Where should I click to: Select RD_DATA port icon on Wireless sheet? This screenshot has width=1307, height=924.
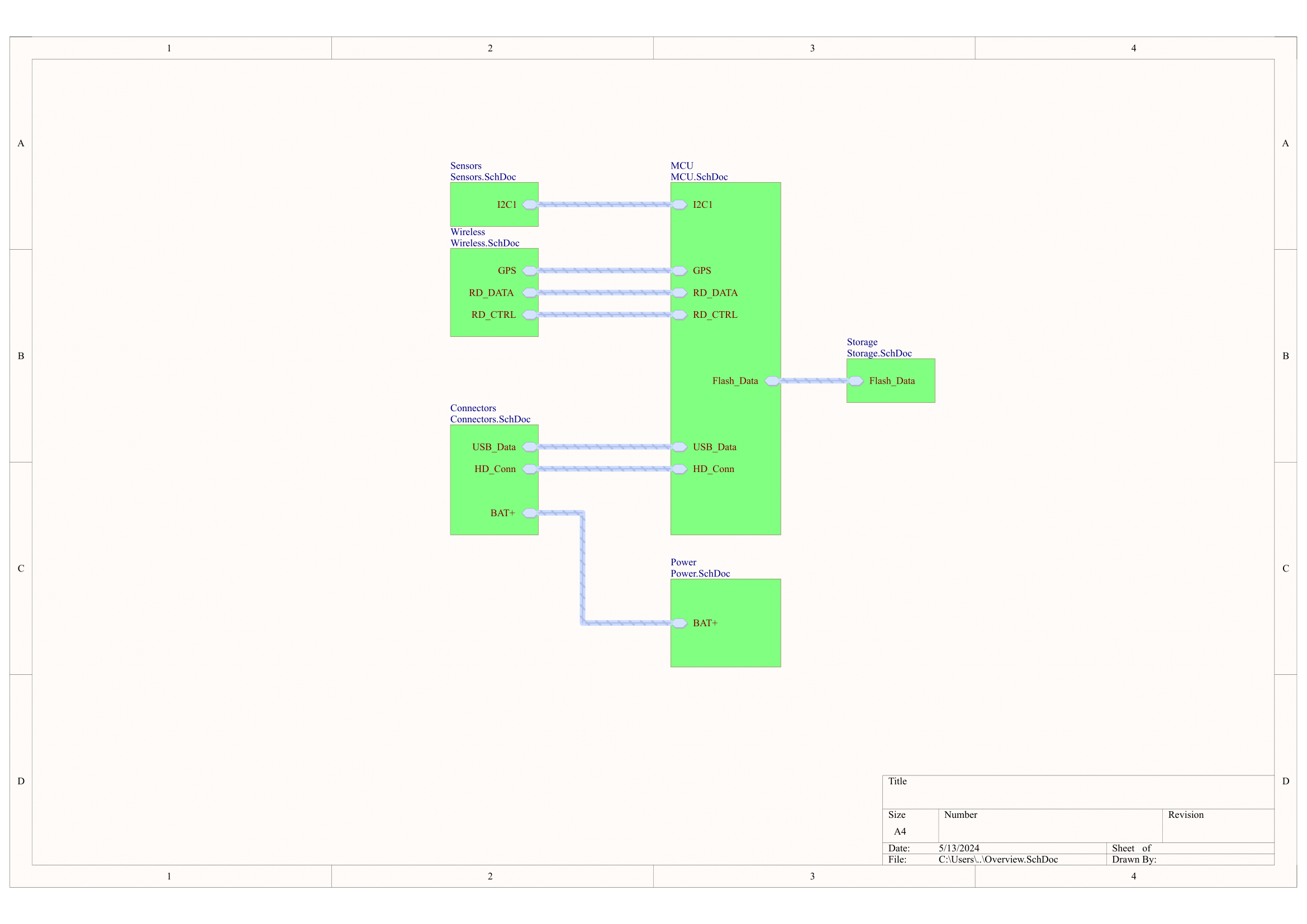tap(530, 292)
